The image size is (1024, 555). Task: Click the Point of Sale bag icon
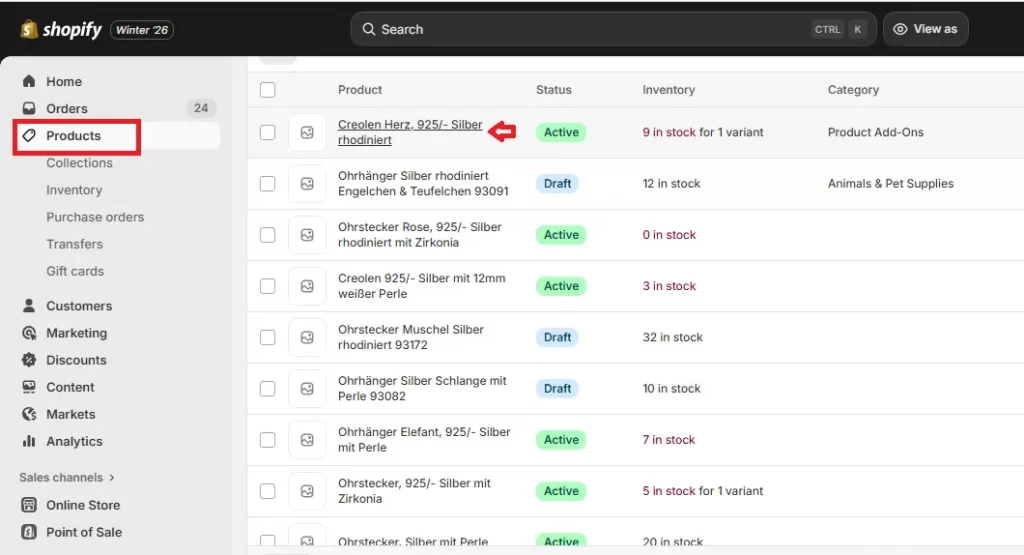pos(29,531)
